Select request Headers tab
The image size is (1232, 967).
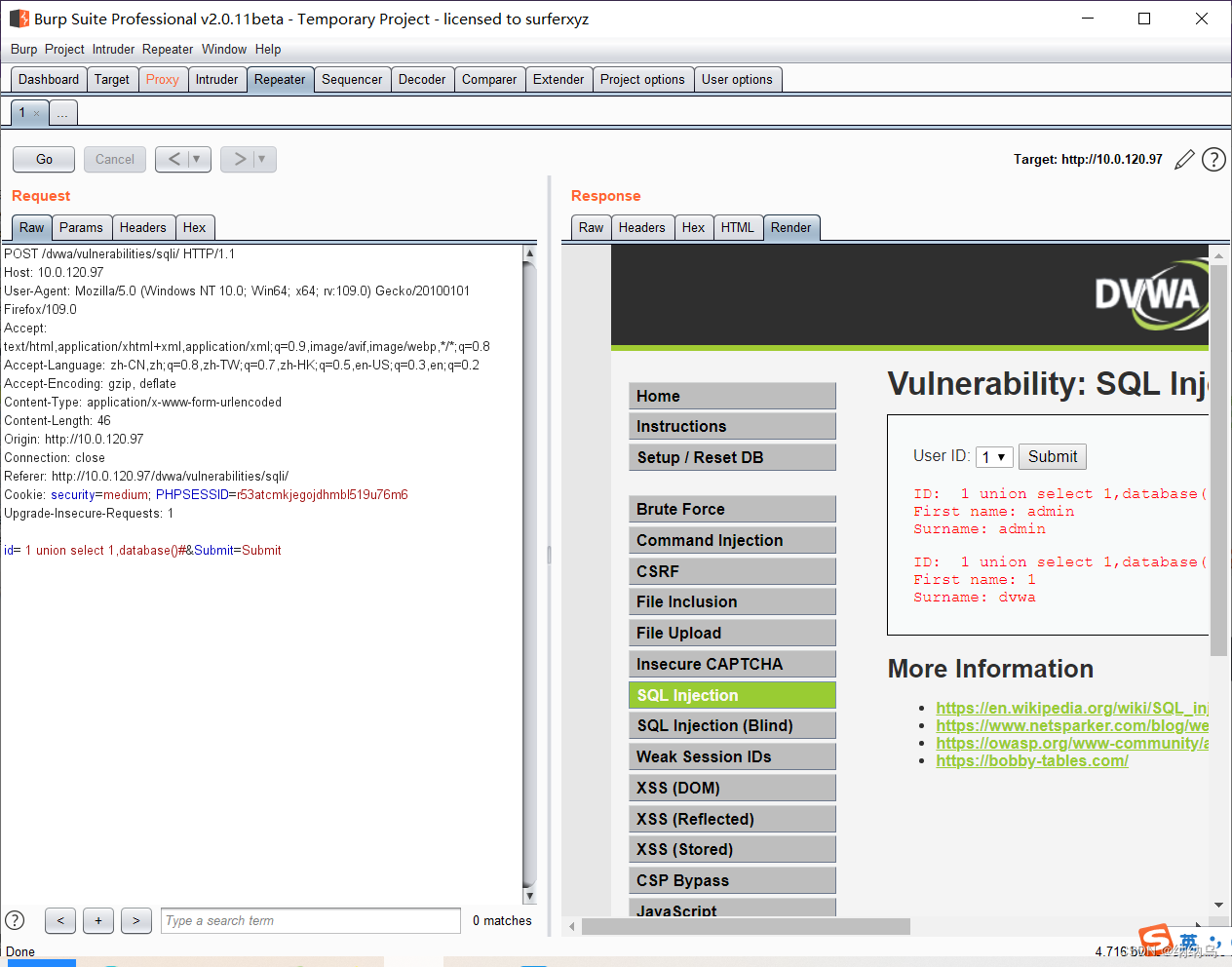click(x=143, y=228)
